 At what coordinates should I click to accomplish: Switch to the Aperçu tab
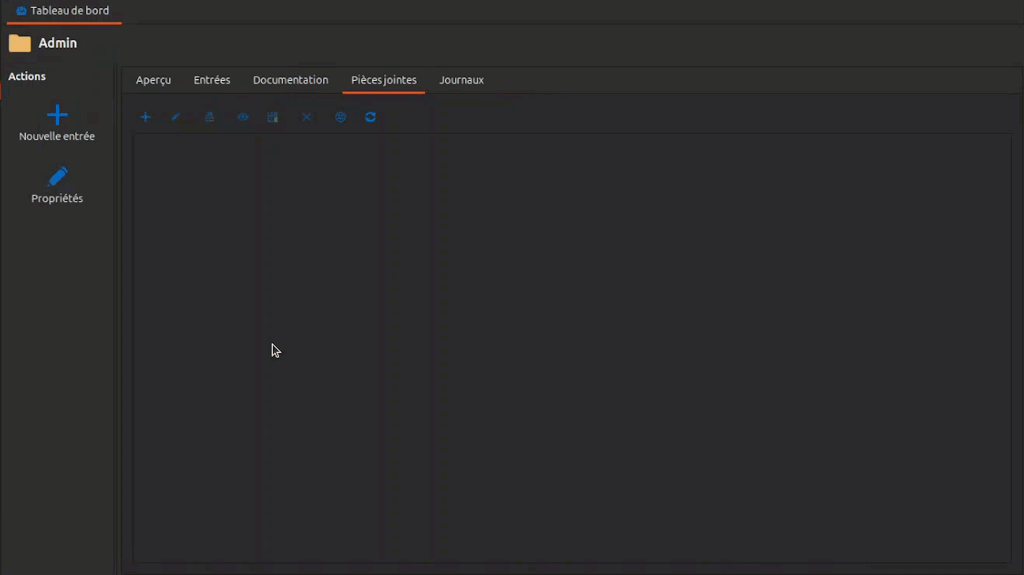click(x=153, y=80)
